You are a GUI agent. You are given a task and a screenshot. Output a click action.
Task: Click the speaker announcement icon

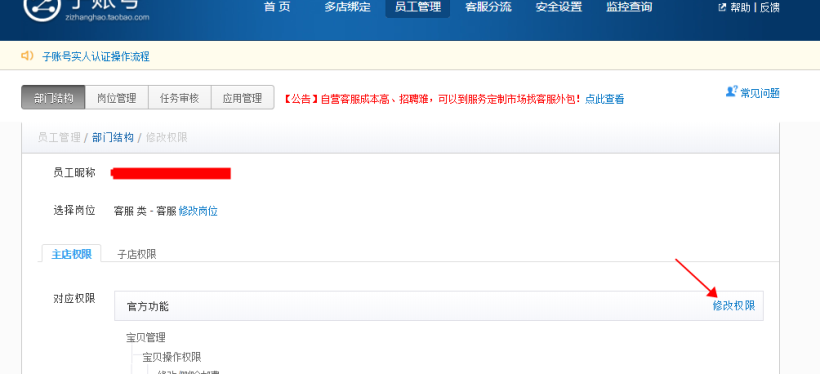pos(27,55)
